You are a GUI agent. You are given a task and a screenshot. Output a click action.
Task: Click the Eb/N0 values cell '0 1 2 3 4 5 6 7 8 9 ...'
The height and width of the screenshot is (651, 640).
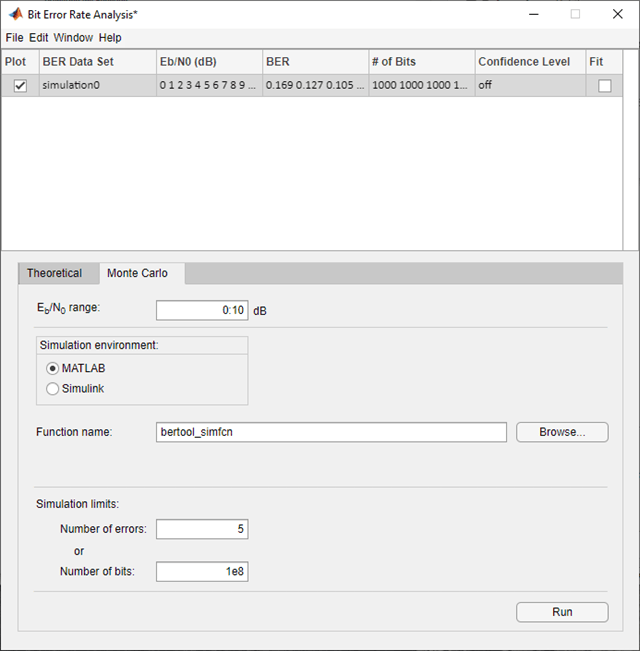(209, 86)
